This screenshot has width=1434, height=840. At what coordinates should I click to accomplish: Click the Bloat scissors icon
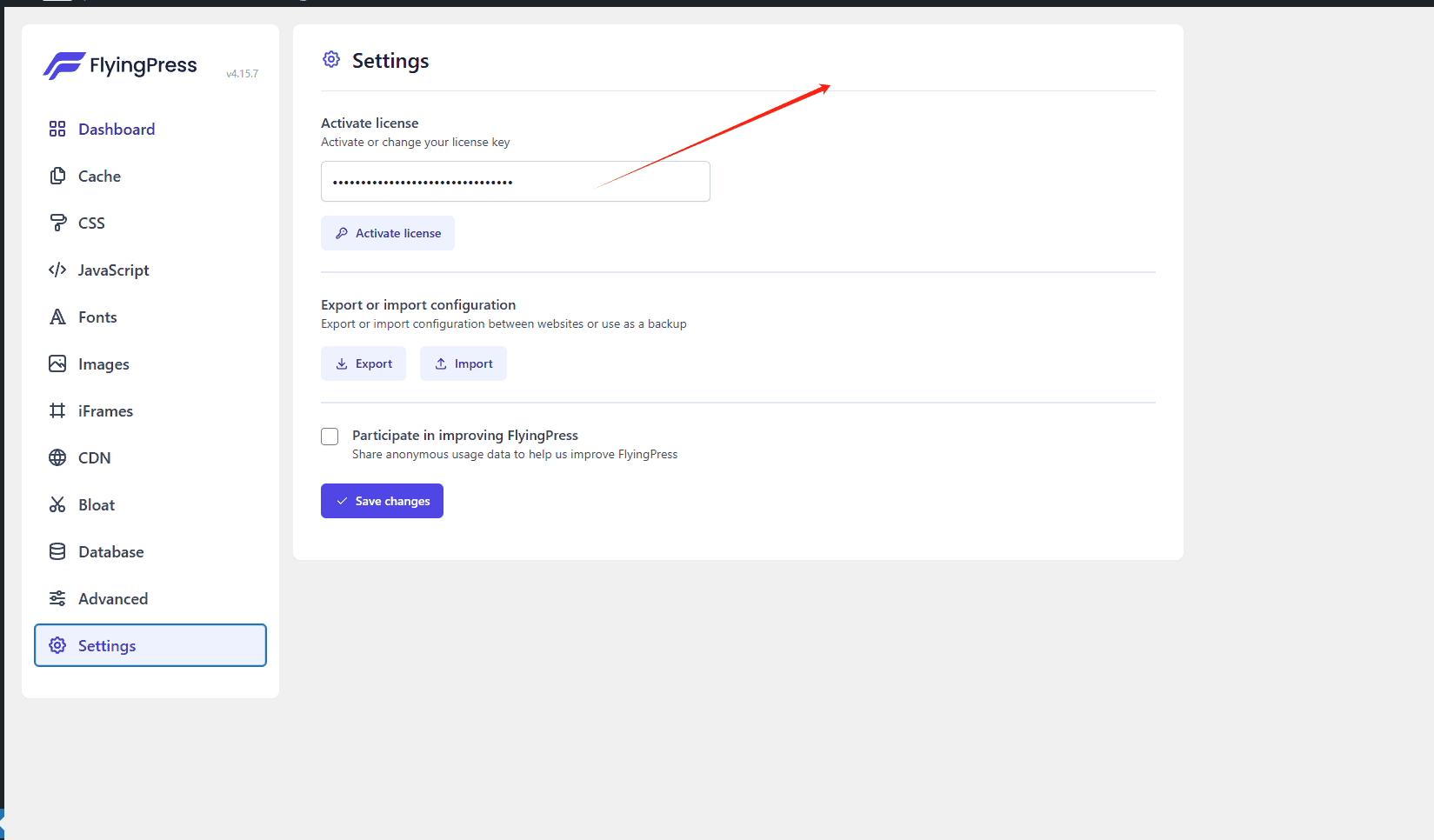(x=57, y=504)
